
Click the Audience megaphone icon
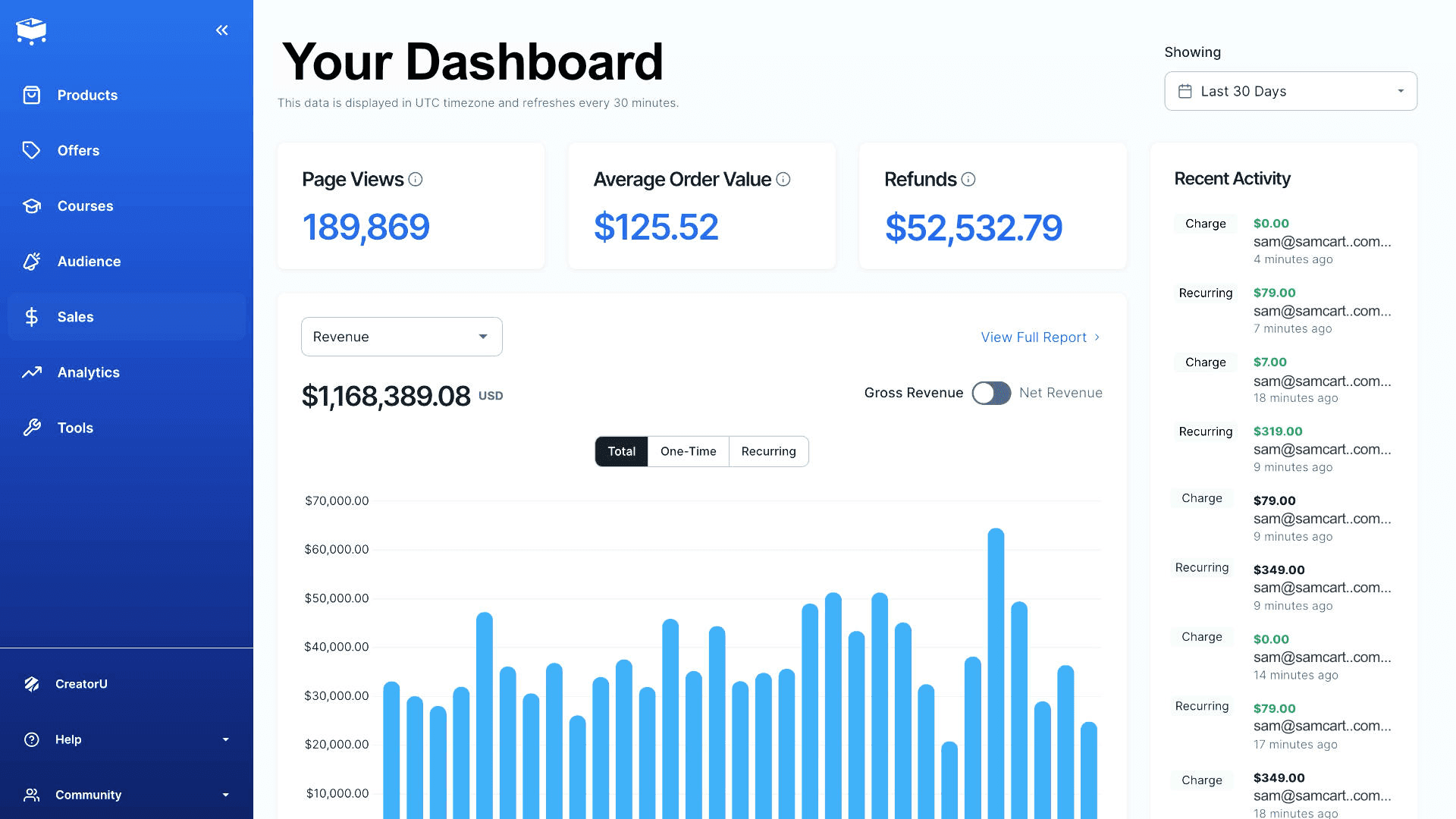[x=31, y=261]
